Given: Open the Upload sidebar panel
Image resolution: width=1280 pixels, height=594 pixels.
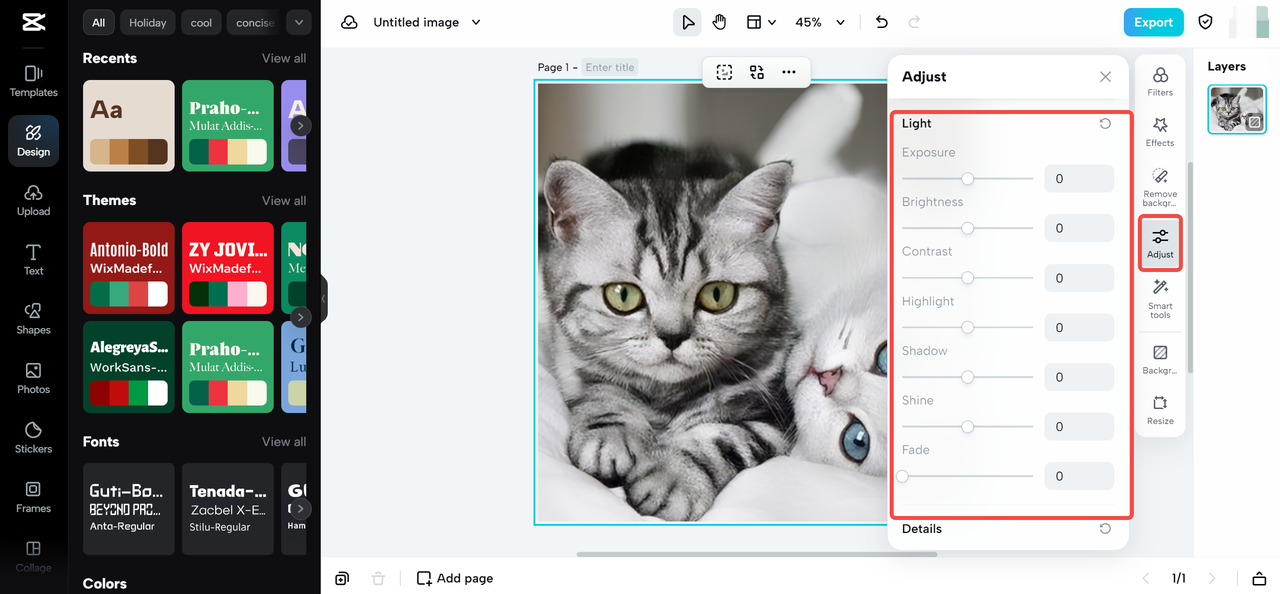Looking at the screenshot, I should (x=33, y=200).
